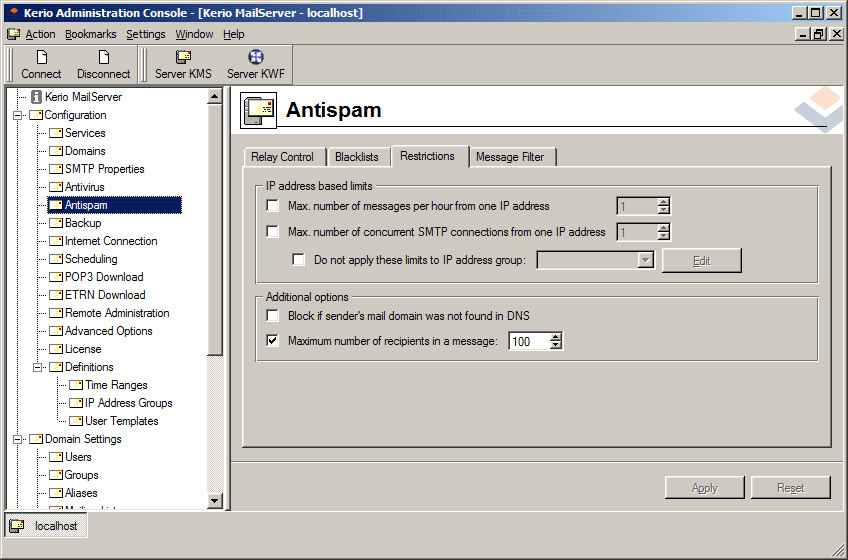Click the Reset button
Viewport: 848px width, 560px height.
point(791,487)
